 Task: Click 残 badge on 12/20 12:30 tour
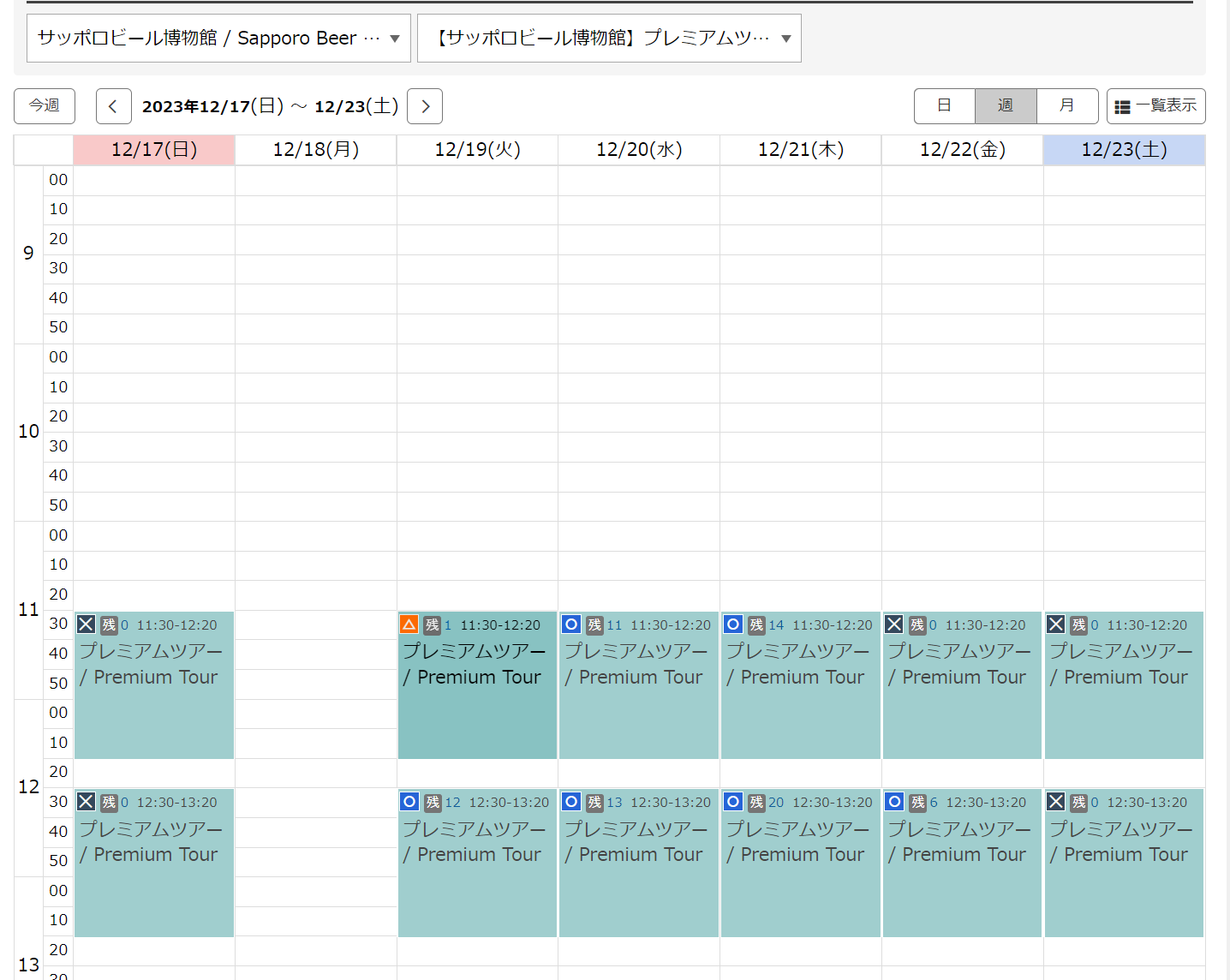click(x=594, y=803)
